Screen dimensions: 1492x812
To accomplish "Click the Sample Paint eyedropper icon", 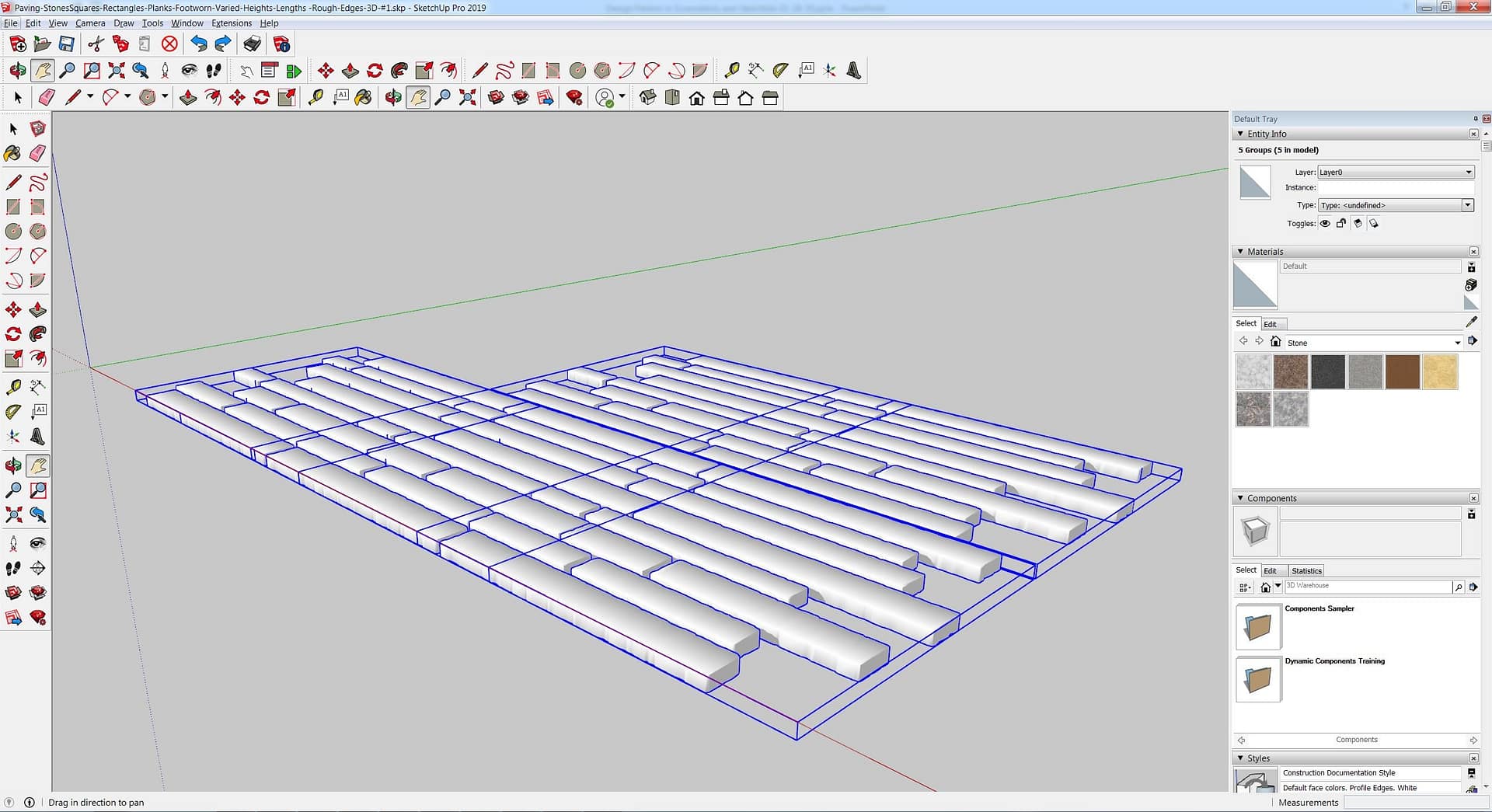I will pos(1471,322).
